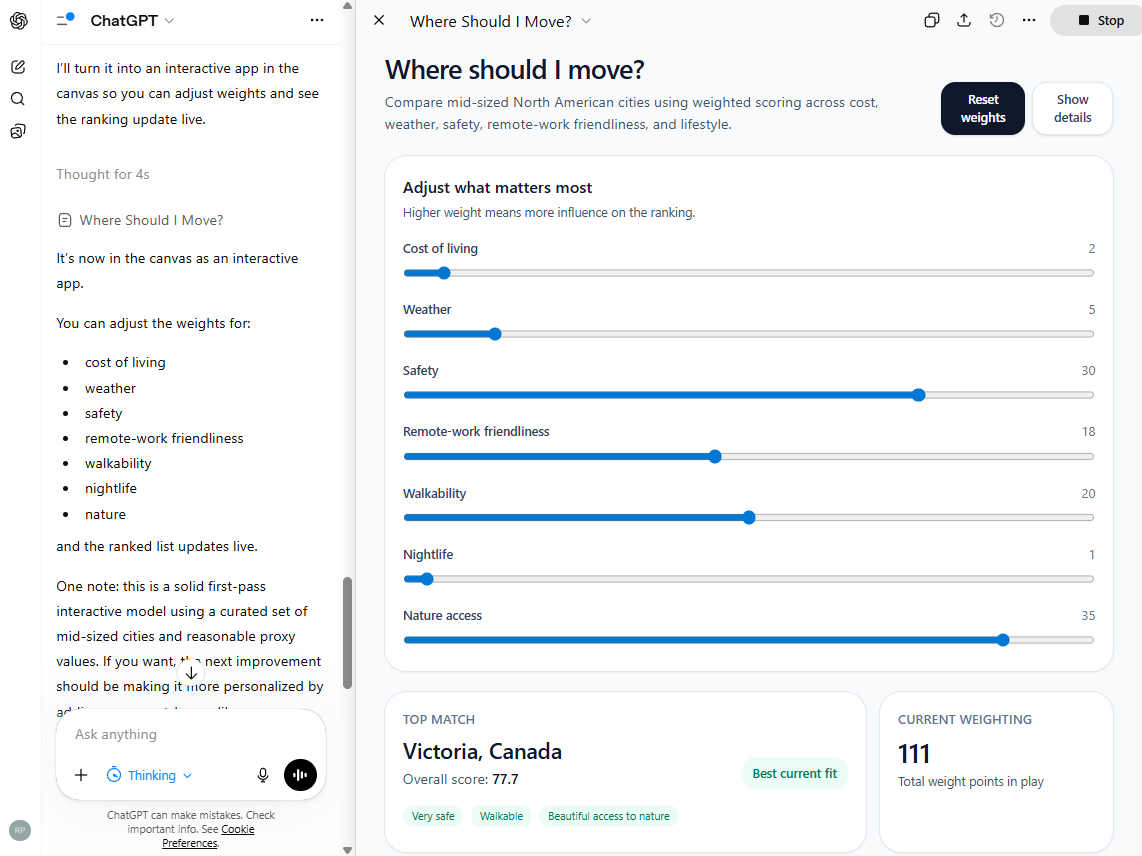Copy the canvas content using the copy icon
Image resolution: width=1142 pixels, height=856 pixels.
click(x=931, y=20)
